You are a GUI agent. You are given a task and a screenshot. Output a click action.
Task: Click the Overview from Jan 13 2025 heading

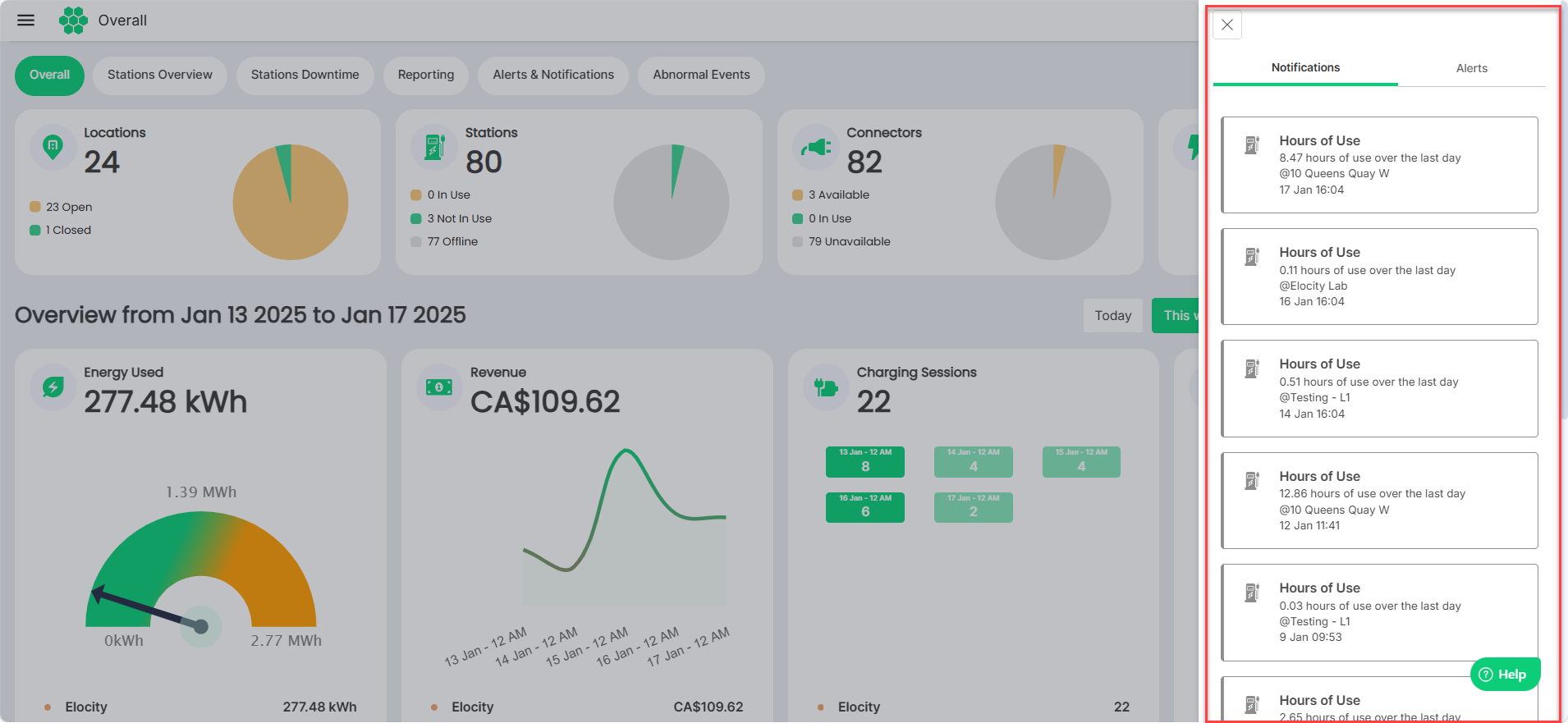[241, 315]
